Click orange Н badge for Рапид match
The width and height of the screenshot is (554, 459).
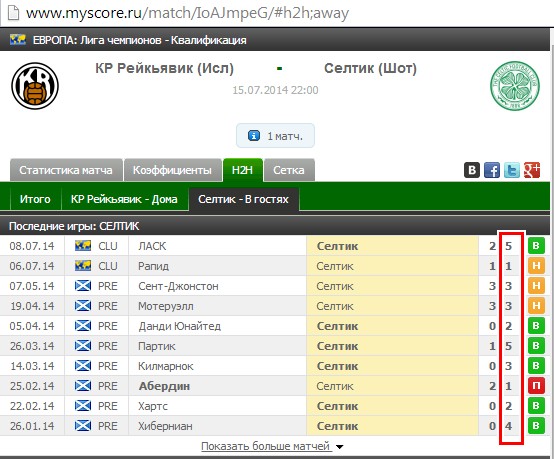point(536,266)
